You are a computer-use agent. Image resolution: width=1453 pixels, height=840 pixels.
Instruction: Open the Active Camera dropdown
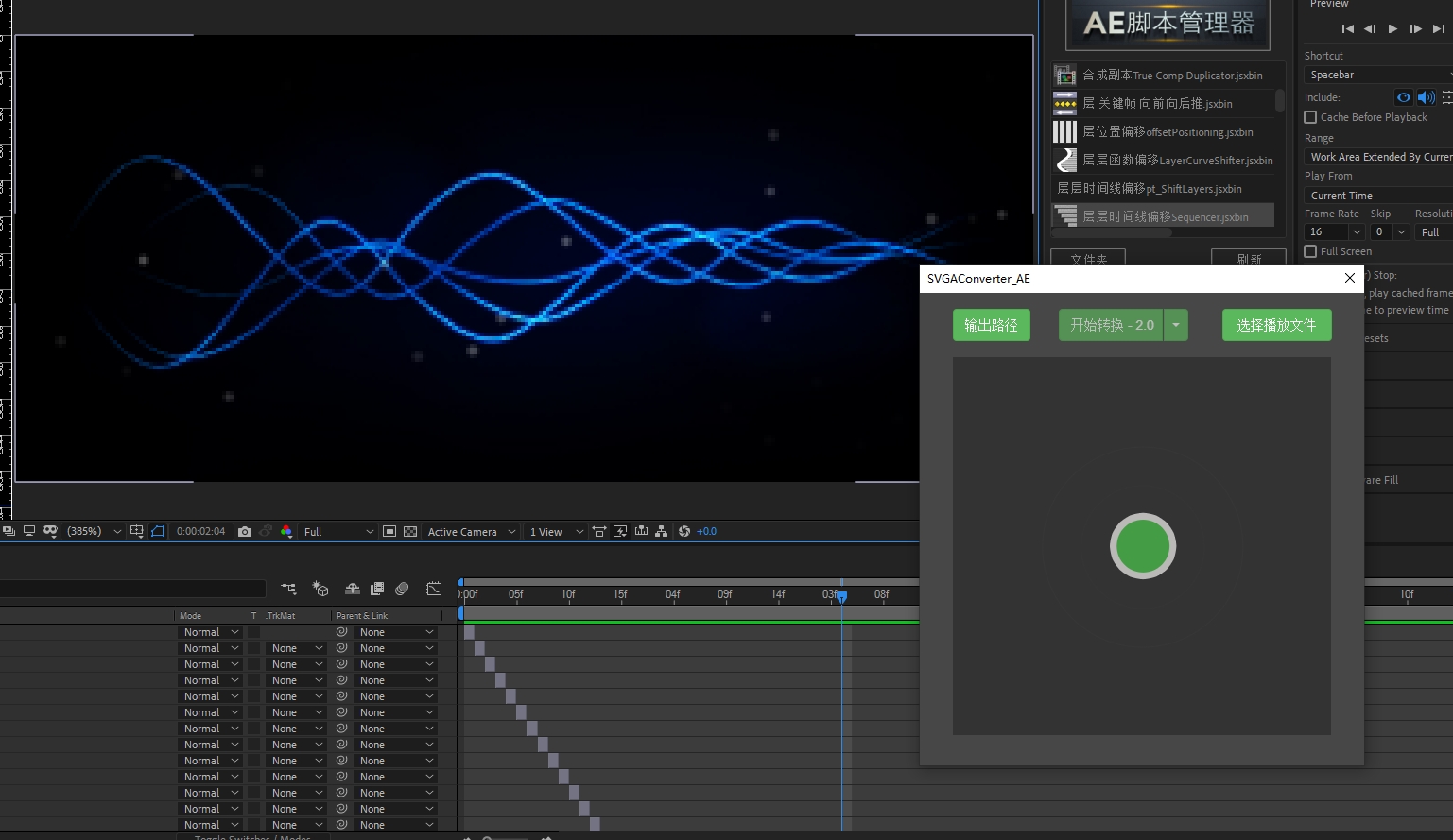click(x=471, y=531)
